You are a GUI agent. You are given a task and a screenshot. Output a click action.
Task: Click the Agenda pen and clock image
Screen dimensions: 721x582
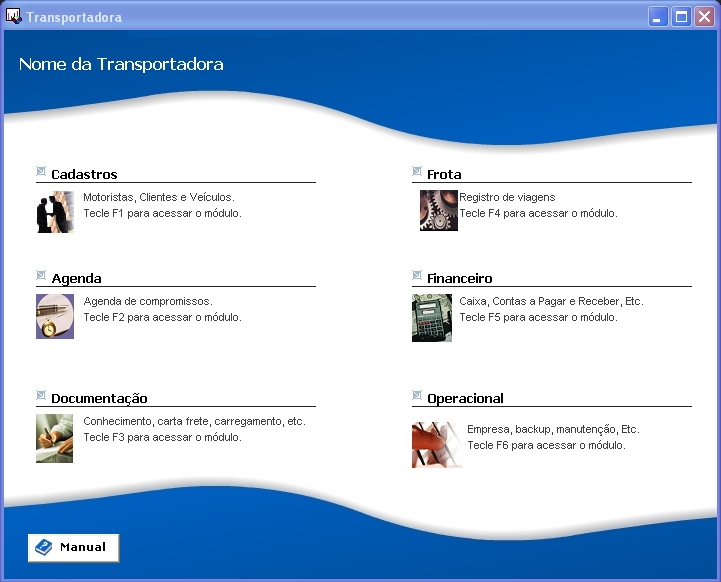[x=55, y=316]
